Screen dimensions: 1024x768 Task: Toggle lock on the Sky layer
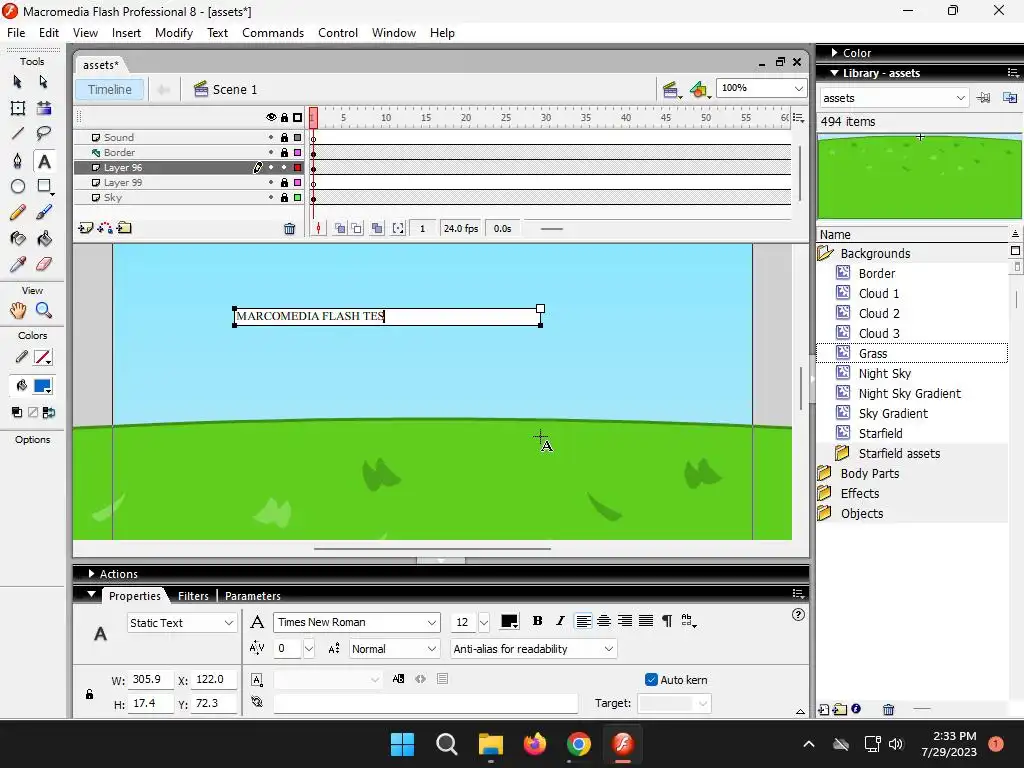click(x=284, y=198)
